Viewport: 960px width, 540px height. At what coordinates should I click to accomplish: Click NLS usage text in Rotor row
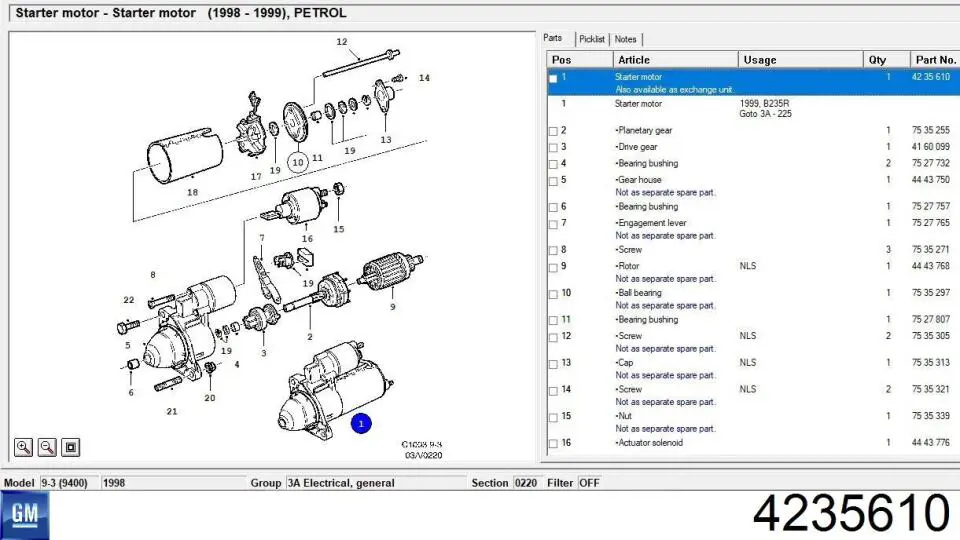(x=748, y=266)
